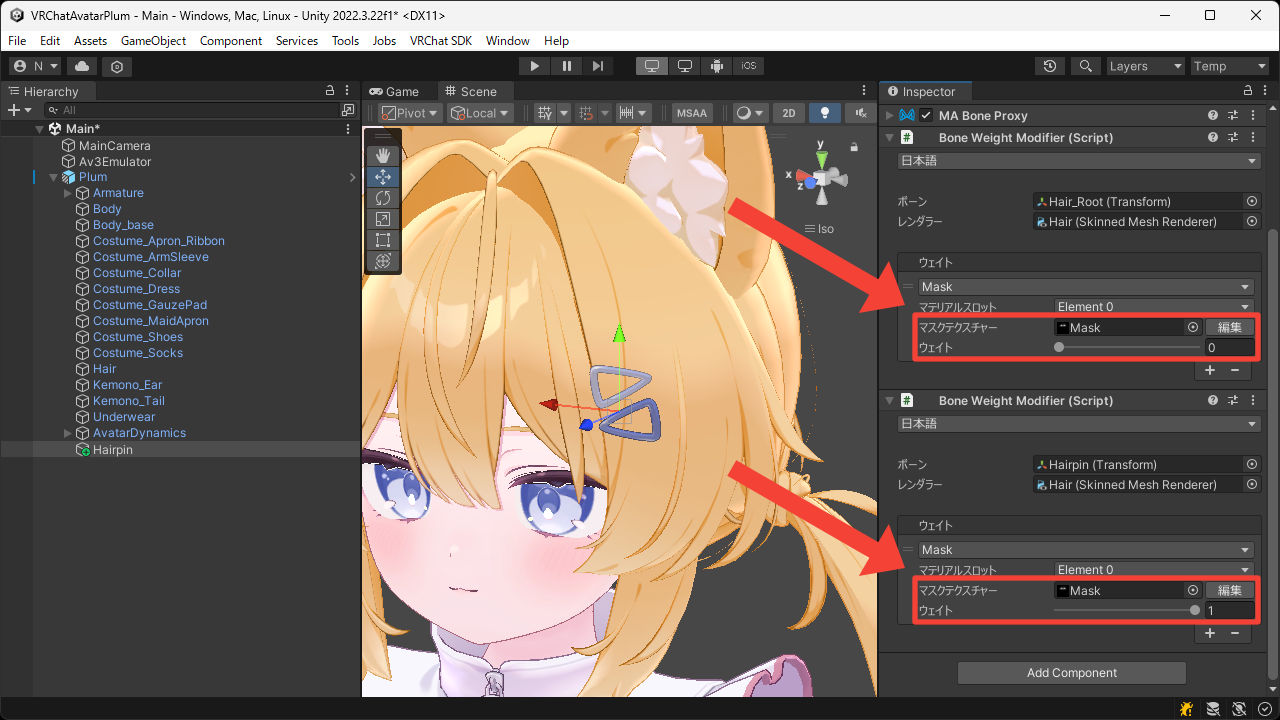The height and width of the screenshot is (720, 1280).
Task: Select Kemono_Ear in the Hierarchy
Action: [x=127, y=385]
